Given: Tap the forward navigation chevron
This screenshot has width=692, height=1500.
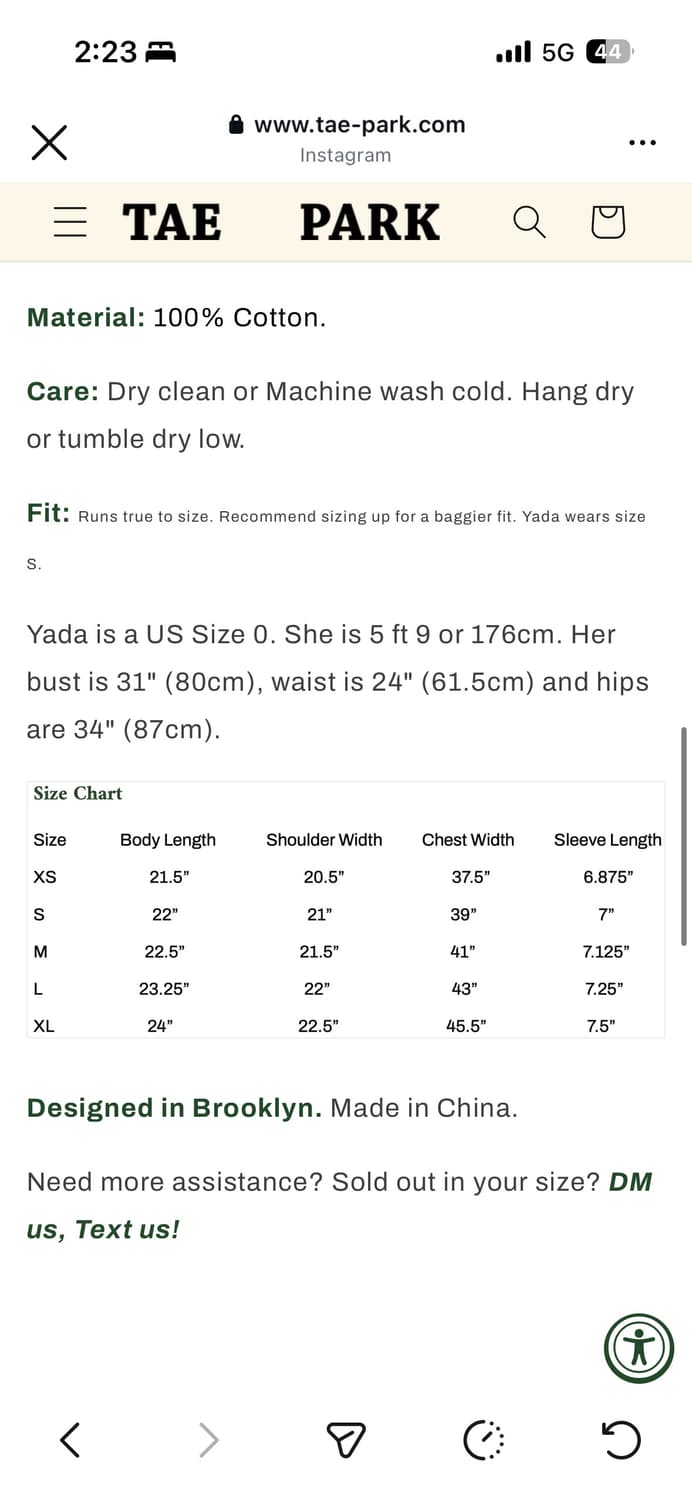Looking at the screenshot, I should click(x=208, y=1440).
